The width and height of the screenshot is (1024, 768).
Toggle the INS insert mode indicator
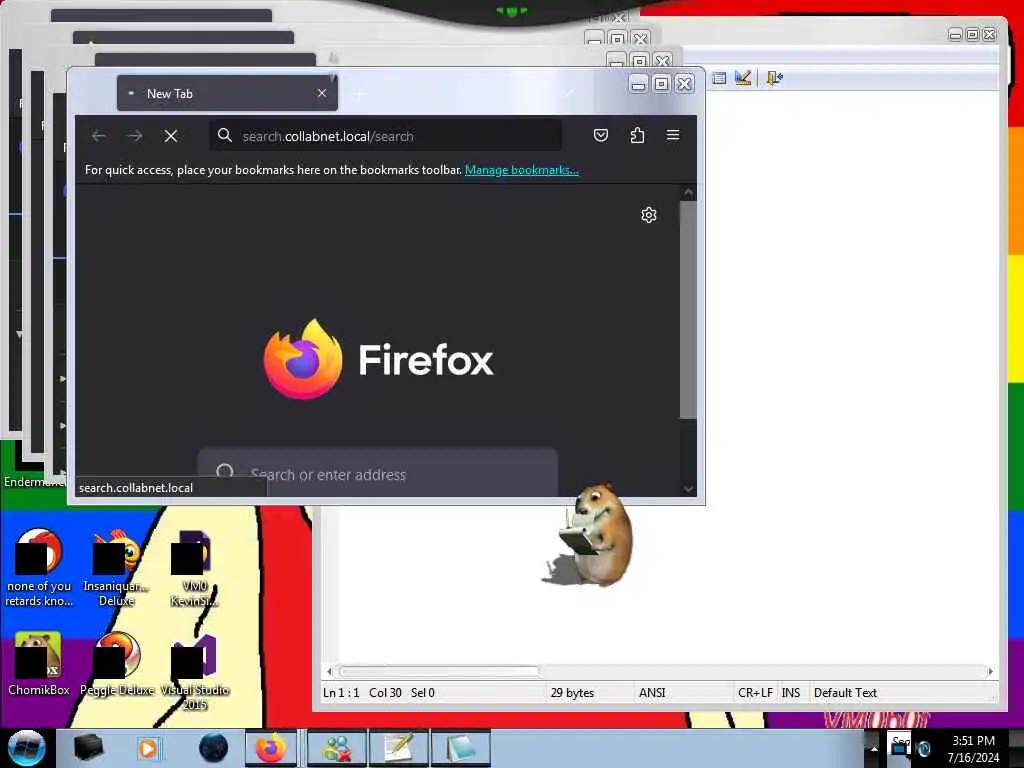click(791, 693)
